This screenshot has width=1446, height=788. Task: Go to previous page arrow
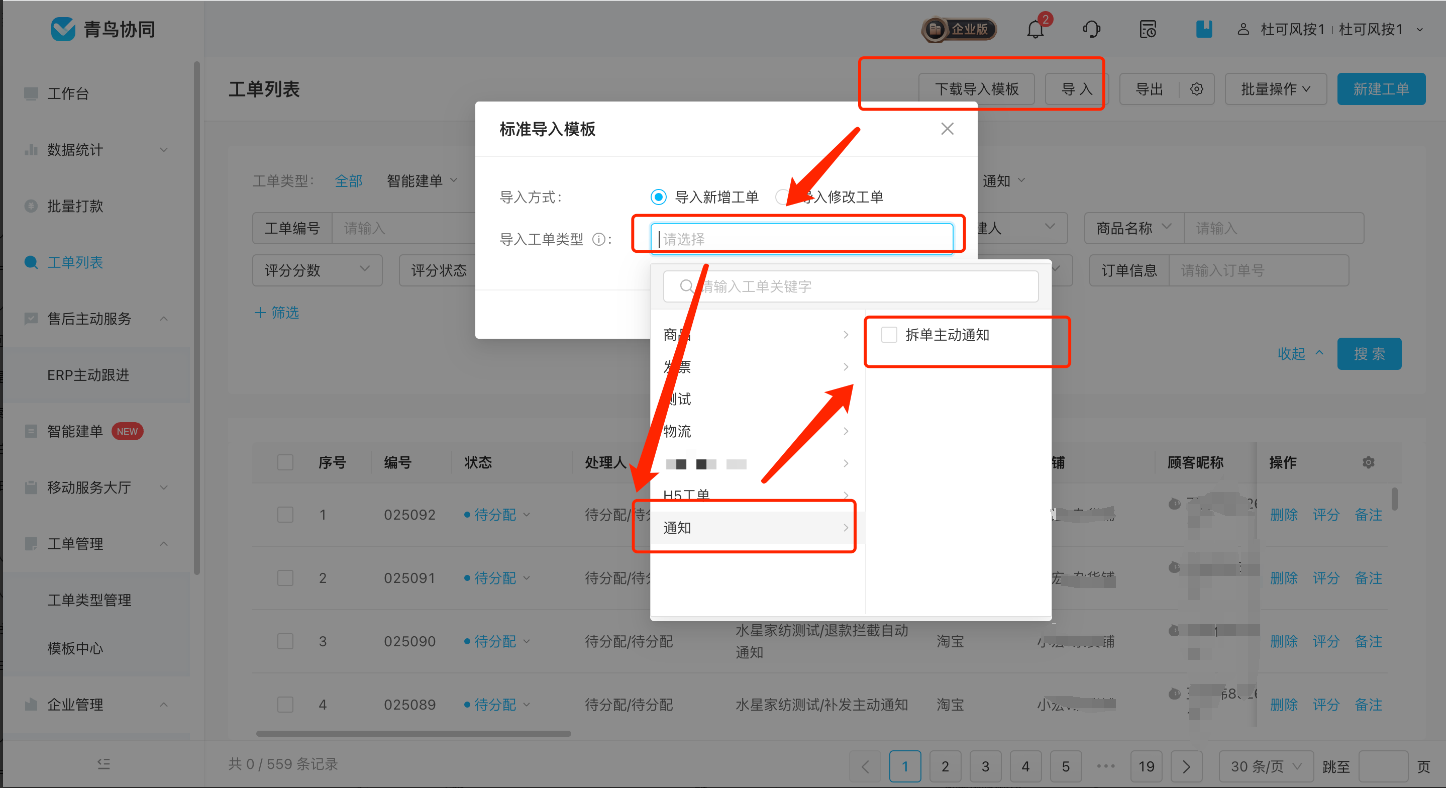coord(865,767)
